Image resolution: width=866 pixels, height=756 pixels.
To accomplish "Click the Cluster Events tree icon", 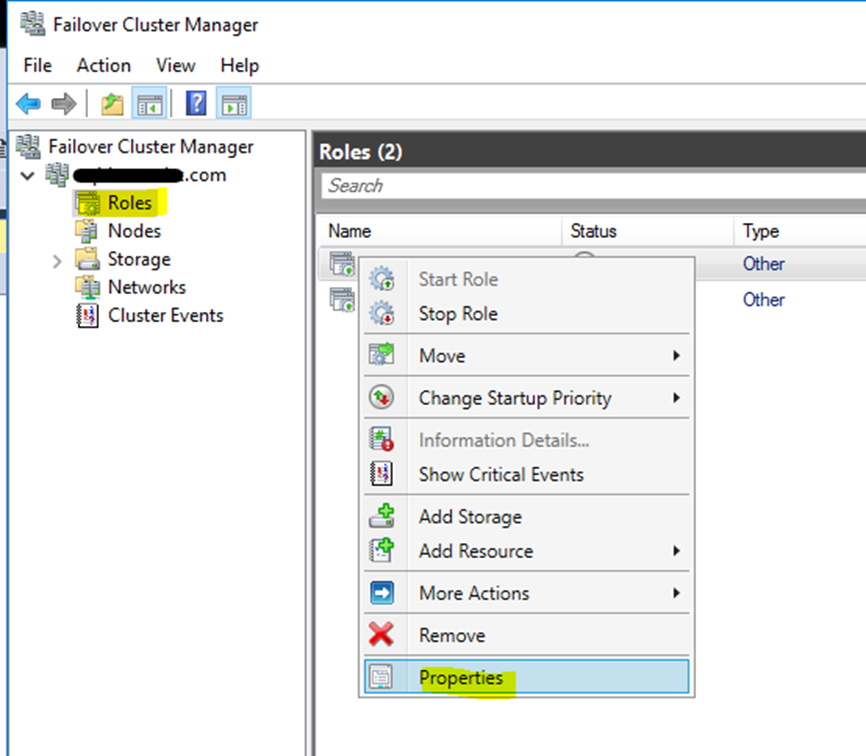I will [x=87, y=315].
